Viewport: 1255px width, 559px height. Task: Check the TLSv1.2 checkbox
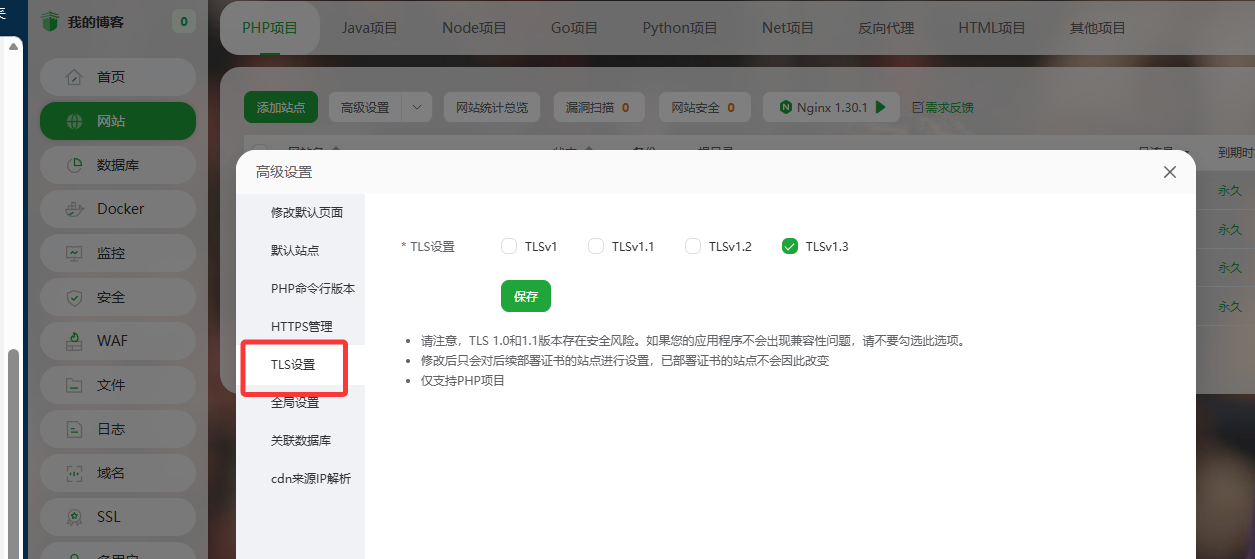tap(693, 246)
